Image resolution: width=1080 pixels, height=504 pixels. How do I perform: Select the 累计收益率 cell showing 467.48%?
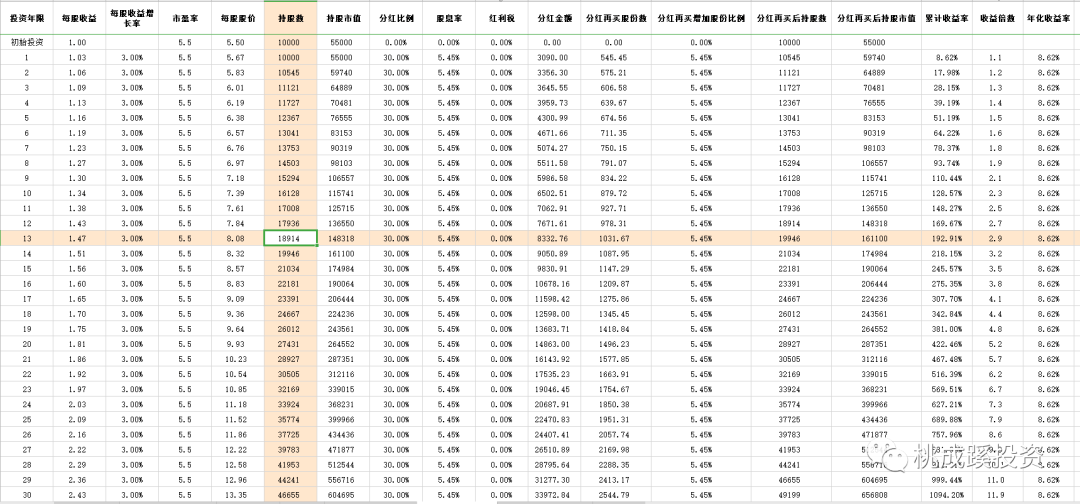(x=948, y=359)
